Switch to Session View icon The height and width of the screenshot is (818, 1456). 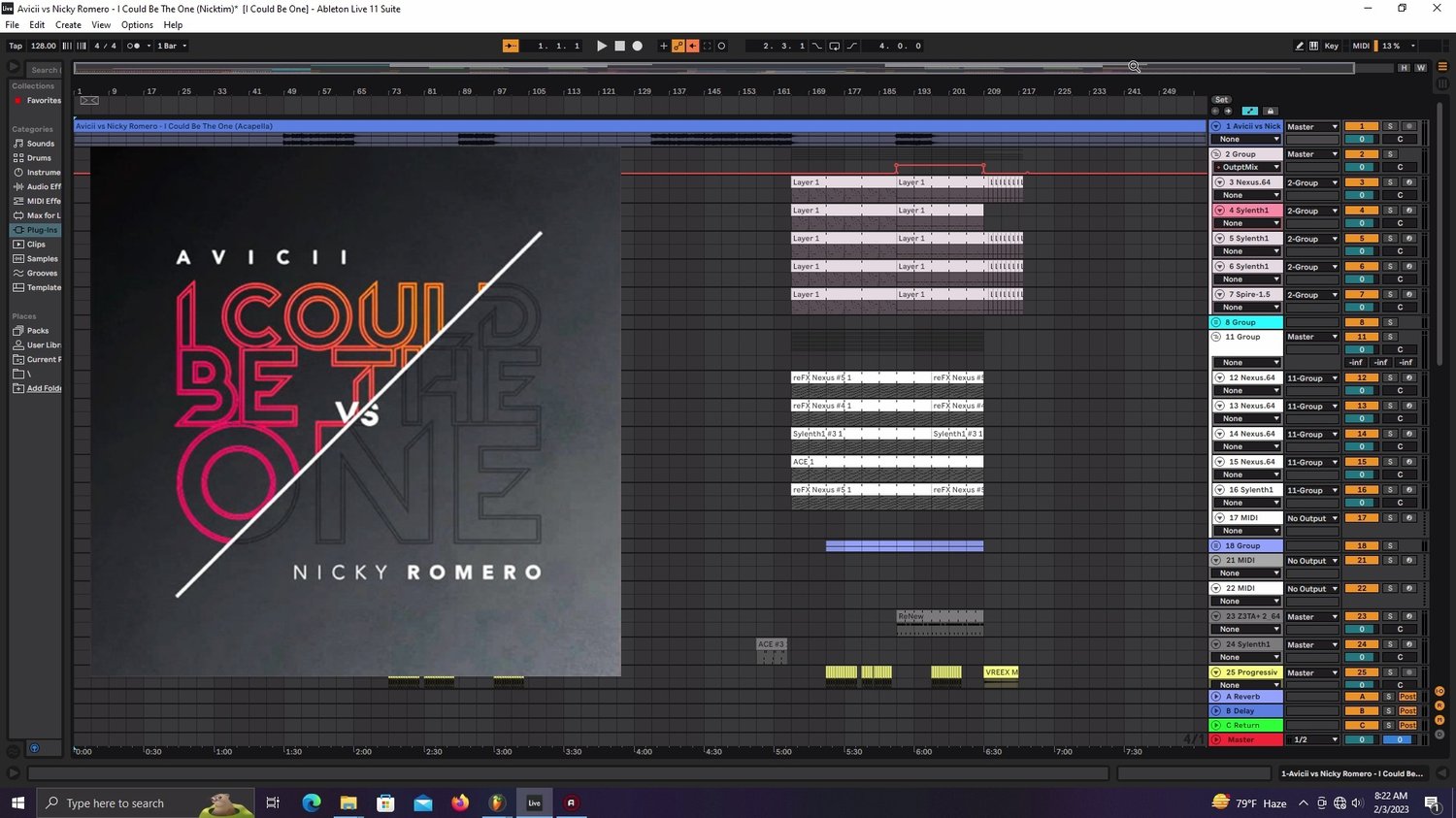[x=1444, y=85]
